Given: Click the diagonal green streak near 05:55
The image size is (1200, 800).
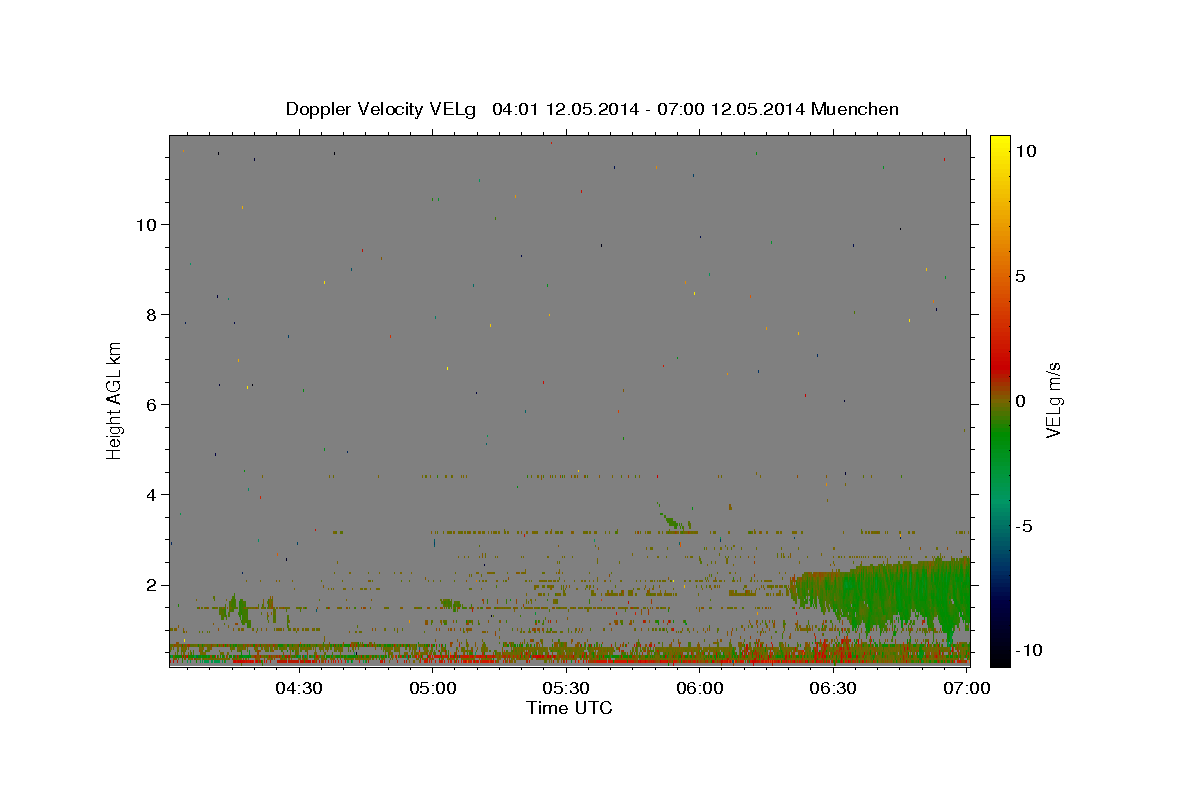Looking at the screenshot, I should pyautogui.click(x=673, y=518).
